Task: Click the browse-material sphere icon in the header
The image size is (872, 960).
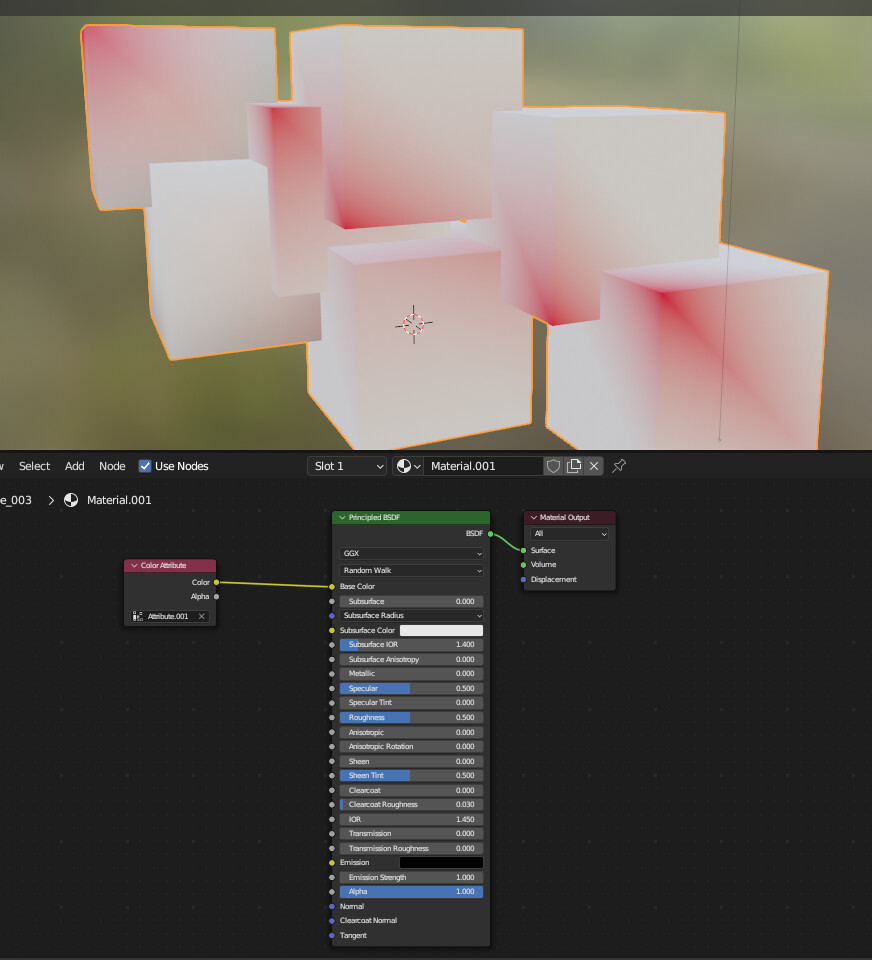Action: tap(403, 465)
